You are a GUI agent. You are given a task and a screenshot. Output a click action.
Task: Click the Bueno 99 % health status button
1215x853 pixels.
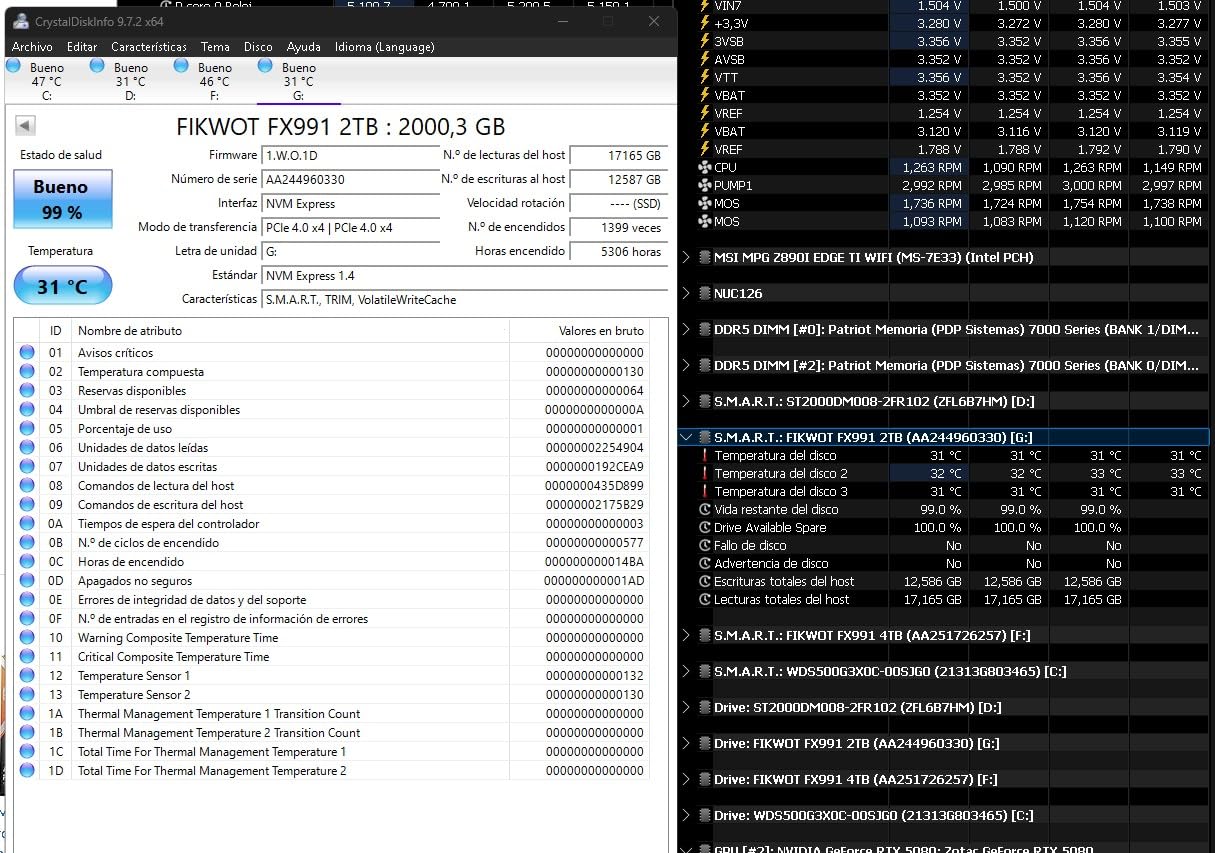click(62, 198)
